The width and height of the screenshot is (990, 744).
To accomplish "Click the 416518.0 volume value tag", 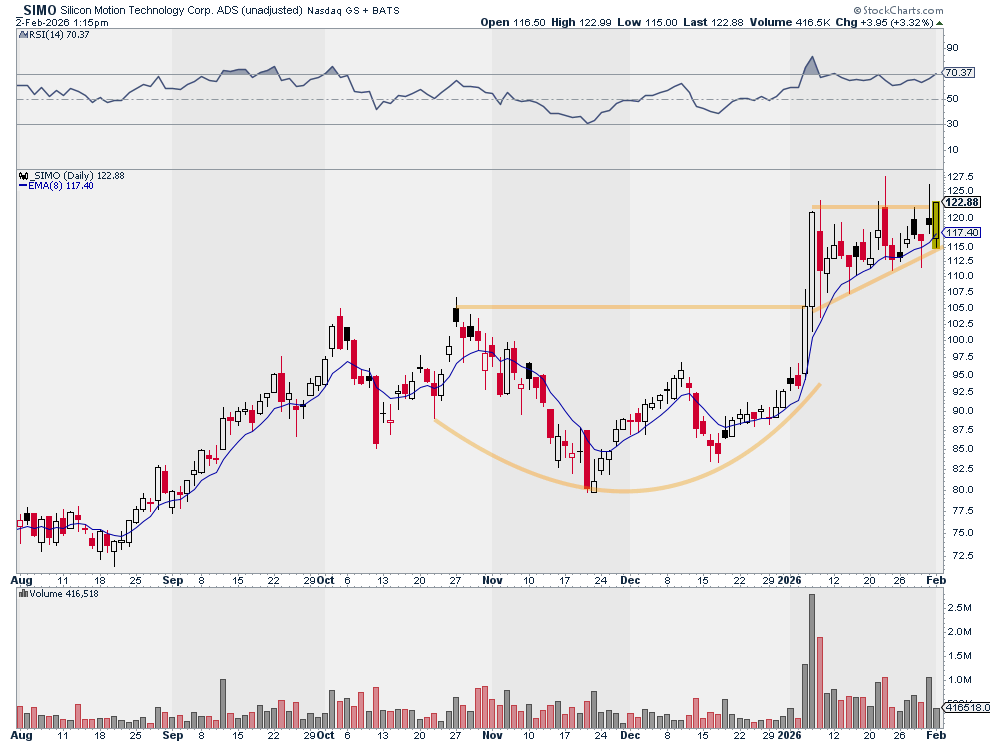I will tap(967, 707).
